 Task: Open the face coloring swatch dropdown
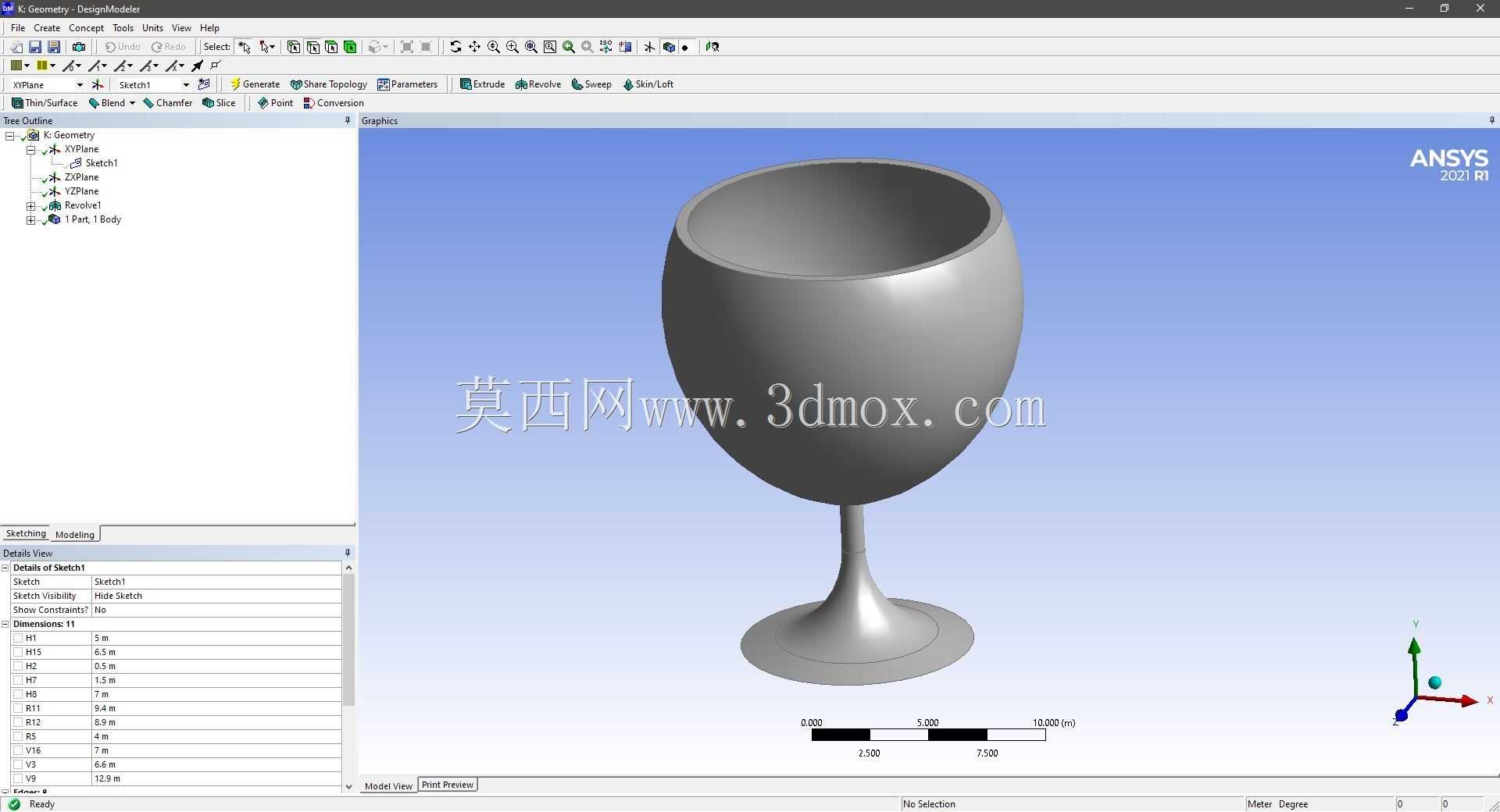(27, 66)
